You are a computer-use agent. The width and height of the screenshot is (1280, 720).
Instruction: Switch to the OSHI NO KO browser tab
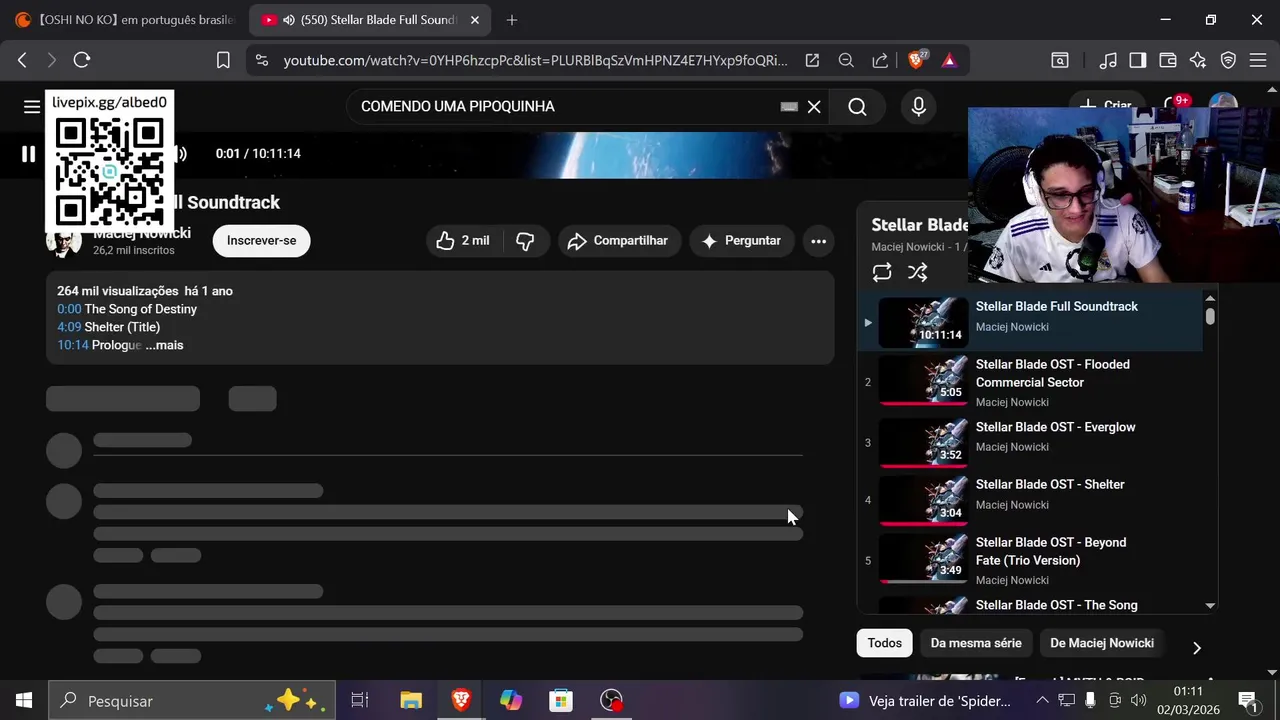point(125,20)
